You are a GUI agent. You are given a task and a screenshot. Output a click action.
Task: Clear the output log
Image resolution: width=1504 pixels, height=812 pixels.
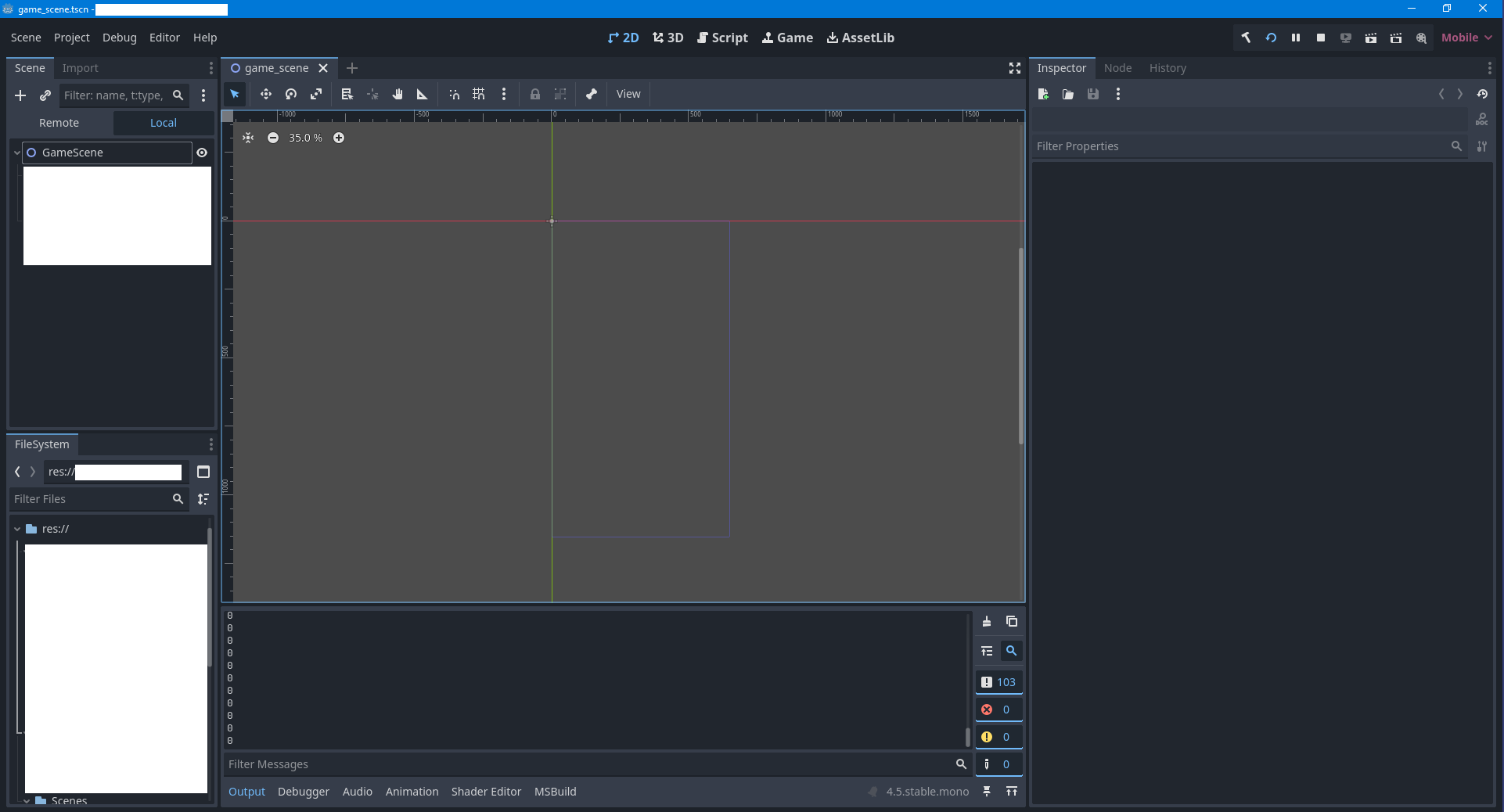[x=987, y=621]
